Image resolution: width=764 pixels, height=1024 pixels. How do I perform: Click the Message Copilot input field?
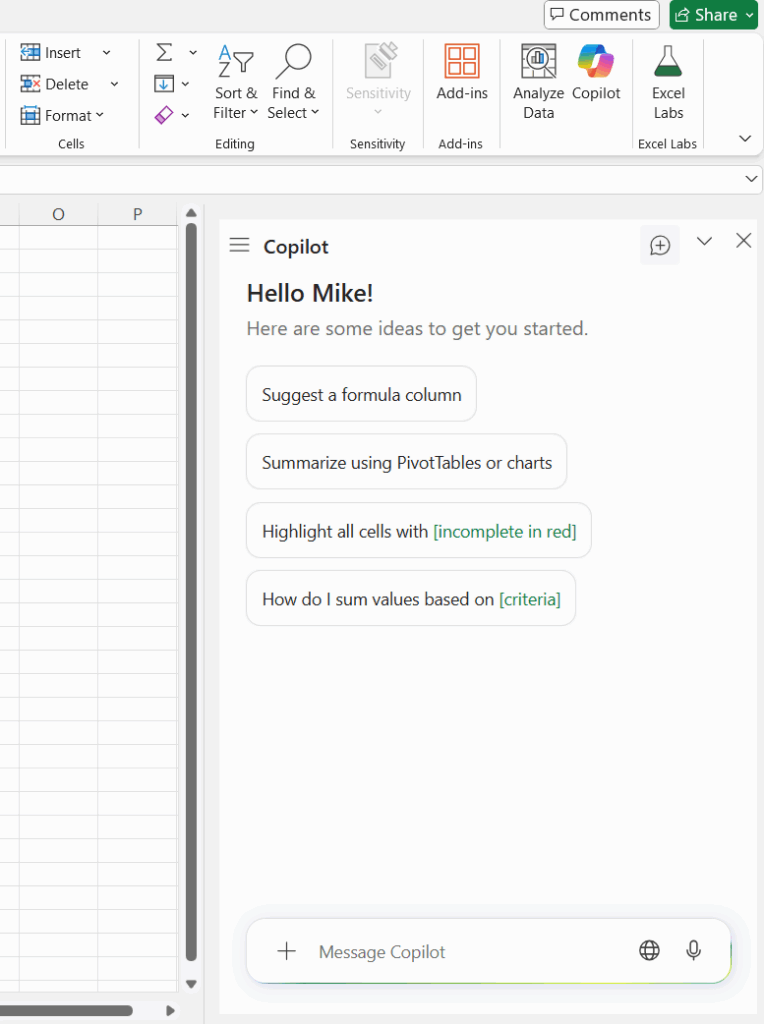(430, 951)
